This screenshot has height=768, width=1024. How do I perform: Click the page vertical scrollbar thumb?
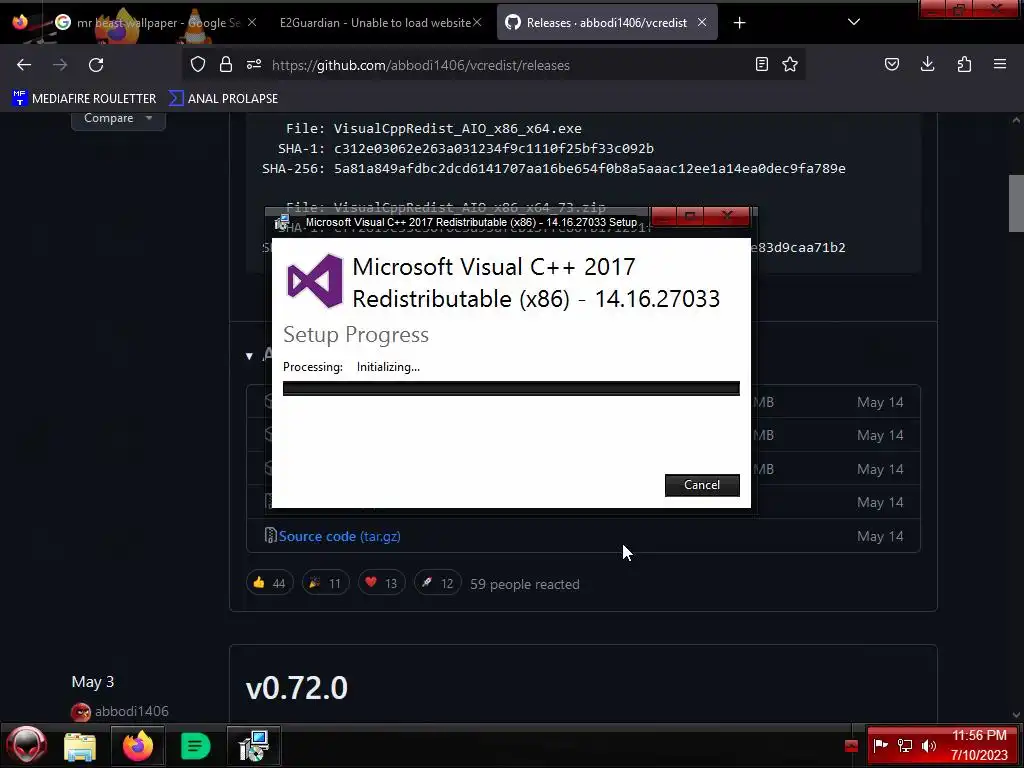[1016, 203]
